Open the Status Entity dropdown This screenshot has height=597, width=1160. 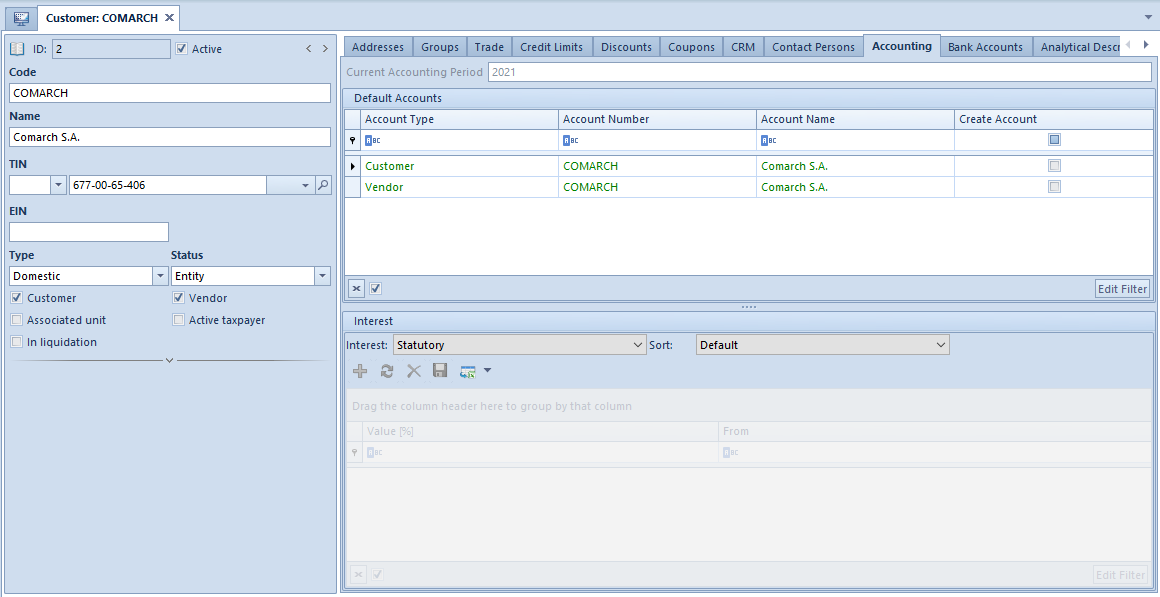tap(323, 276)
